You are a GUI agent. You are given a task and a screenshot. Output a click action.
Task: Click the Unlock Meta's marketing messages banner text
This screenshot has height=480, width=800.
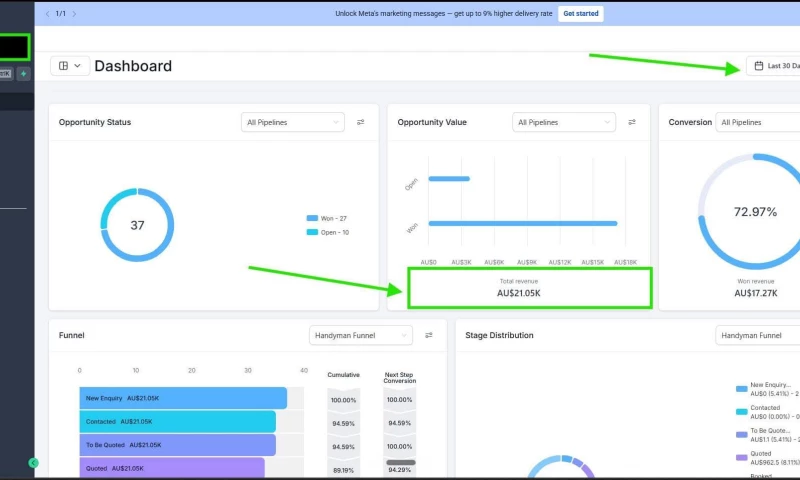coord(443,14)
